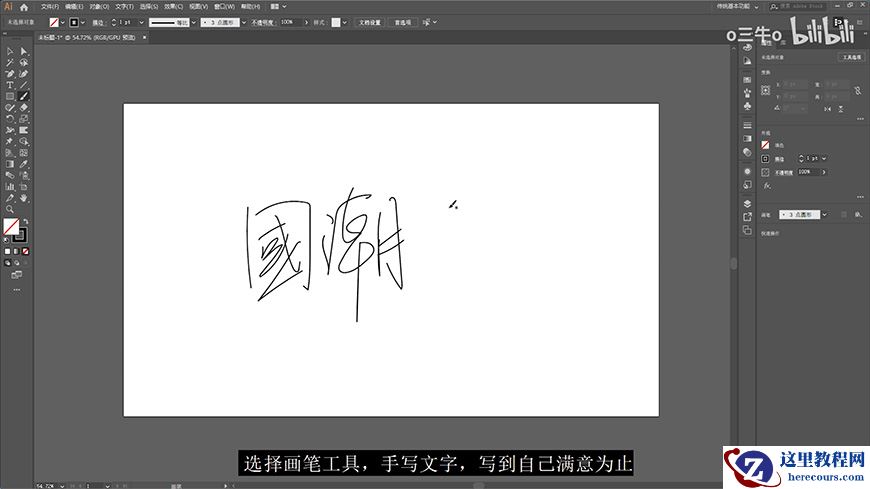Toggle constrain width and height proportions link

point(858,90)
